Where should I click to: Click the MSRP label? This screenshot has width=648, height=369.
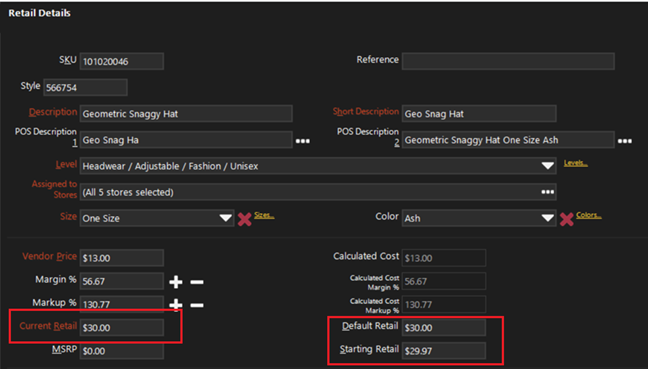pos(64,350)
